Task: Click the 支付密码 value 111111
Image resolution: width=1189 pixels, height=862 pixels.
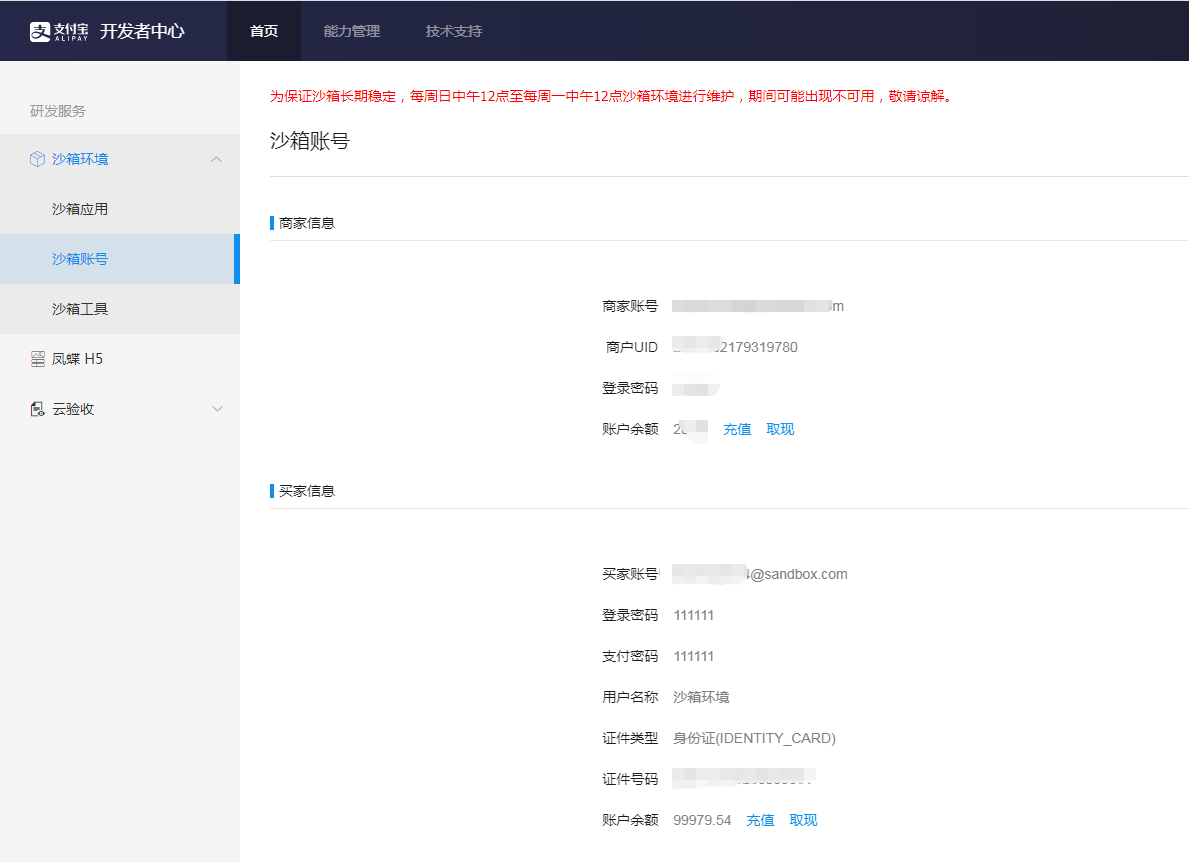Action: pyautogui.click(x=694, y=657)
